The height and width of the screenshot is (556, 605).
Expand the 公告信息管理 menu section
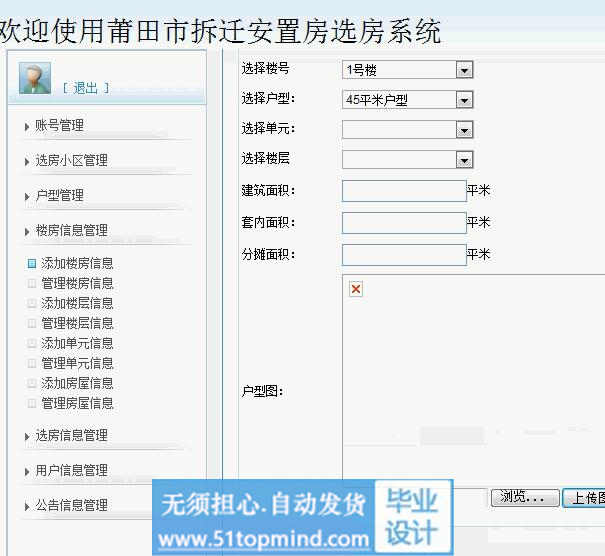[x=71, y=505]
